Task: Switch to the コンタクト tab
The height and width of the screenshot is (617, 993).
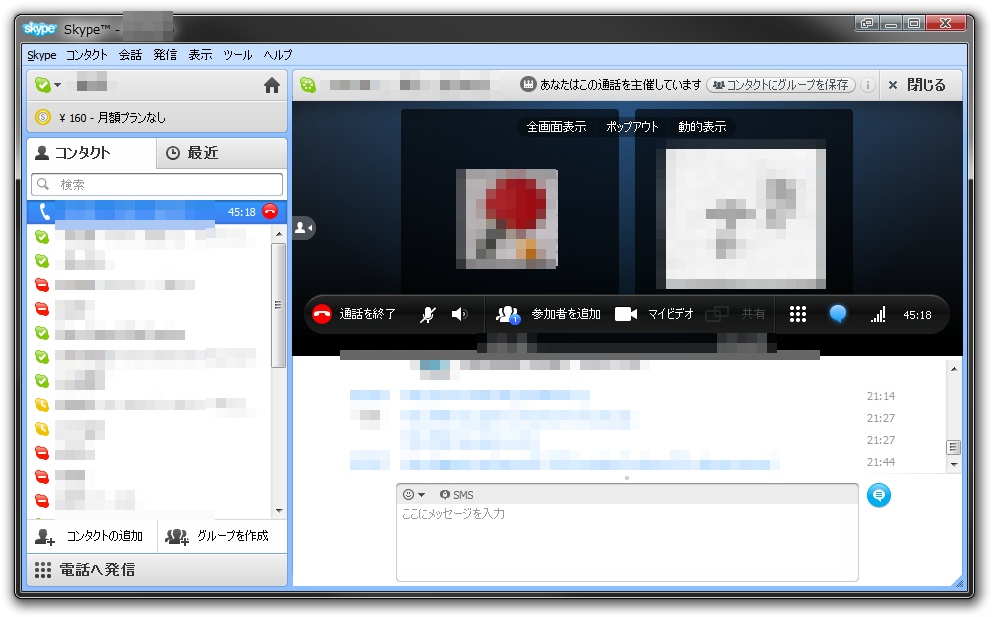Action: pos(91,153)
